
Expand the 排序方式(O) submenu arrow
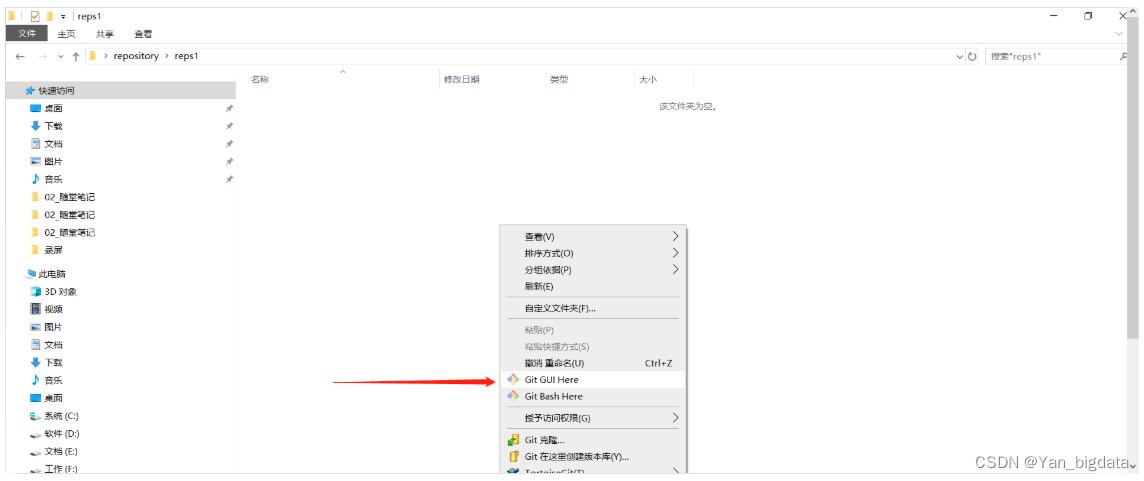point(675,253)
